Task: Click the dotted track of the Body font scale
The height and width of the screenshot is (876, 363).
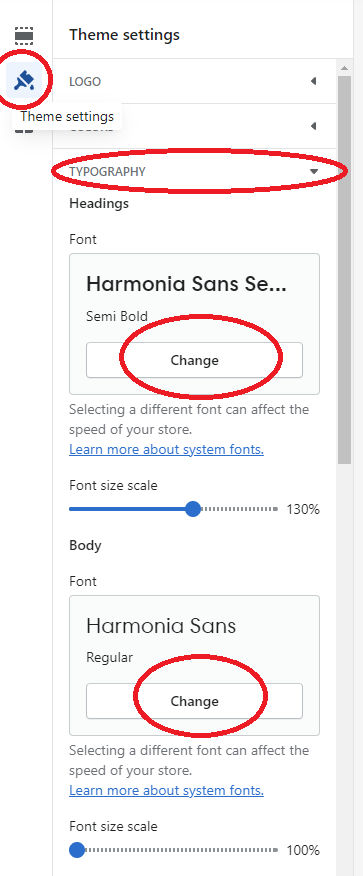Action: [x=181, y=850]
